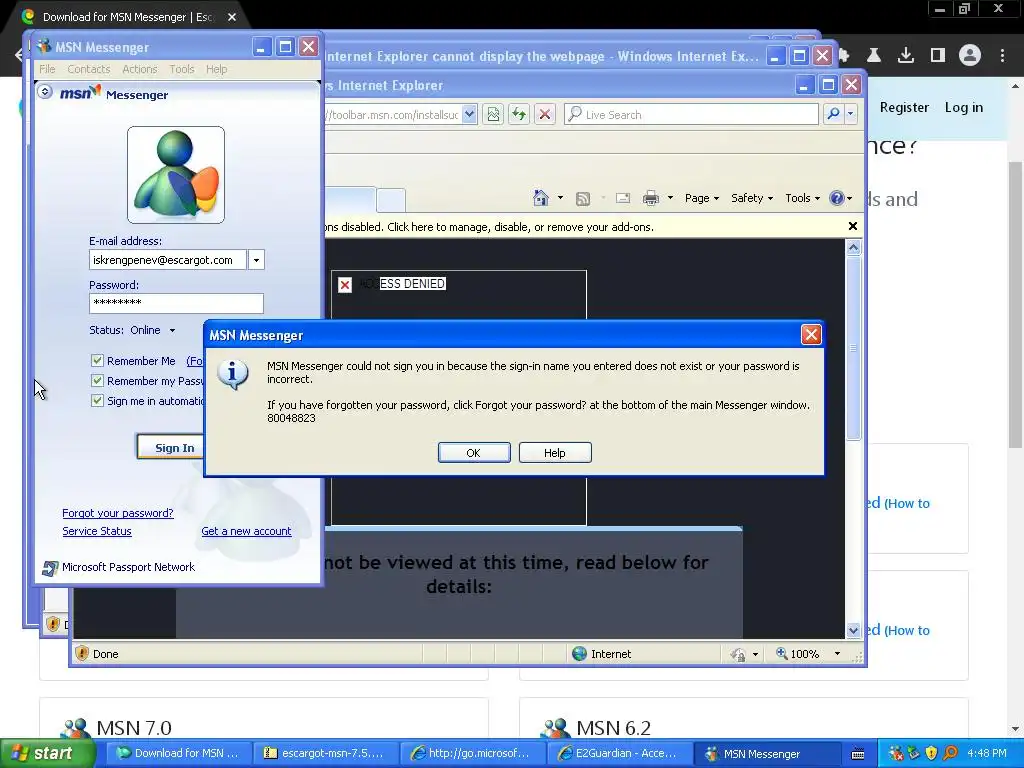The width and height of the screenshot is (1024, 768).
Task: Click the Internet zone globe icon
Action: click(x=579, y=654)
